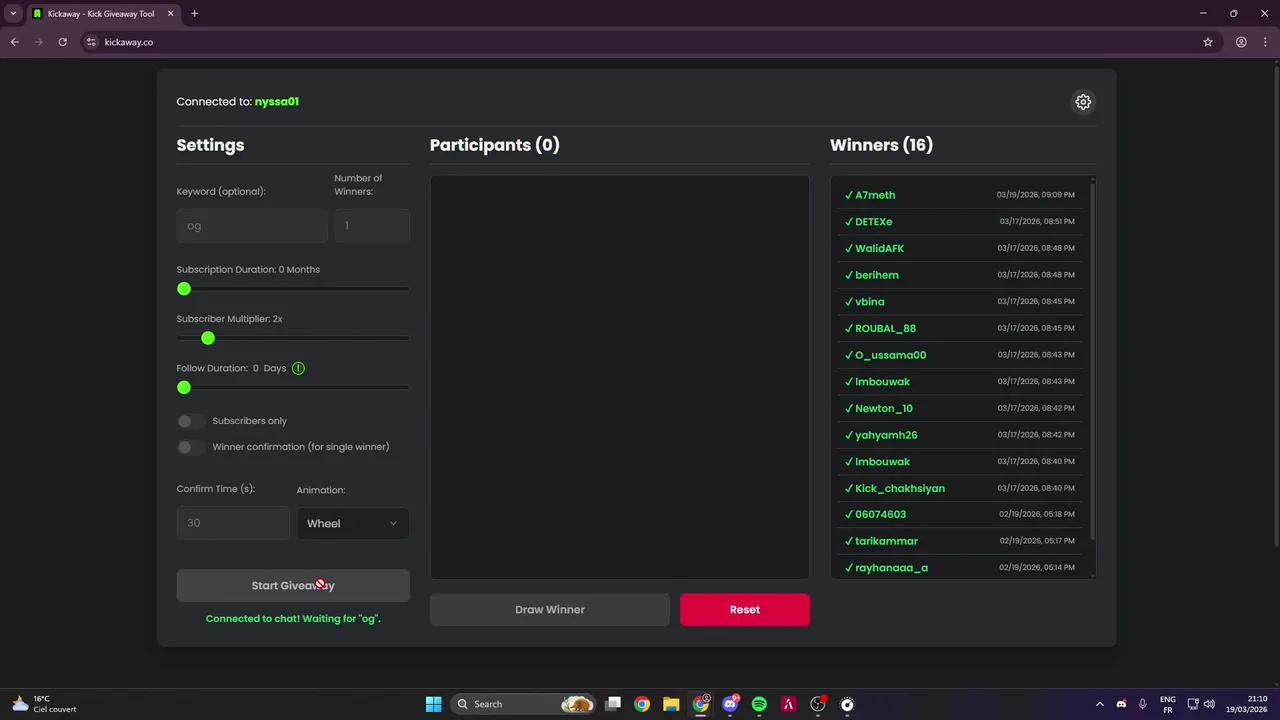Open the Chrome profile avatar menu

pos(1241,42)
